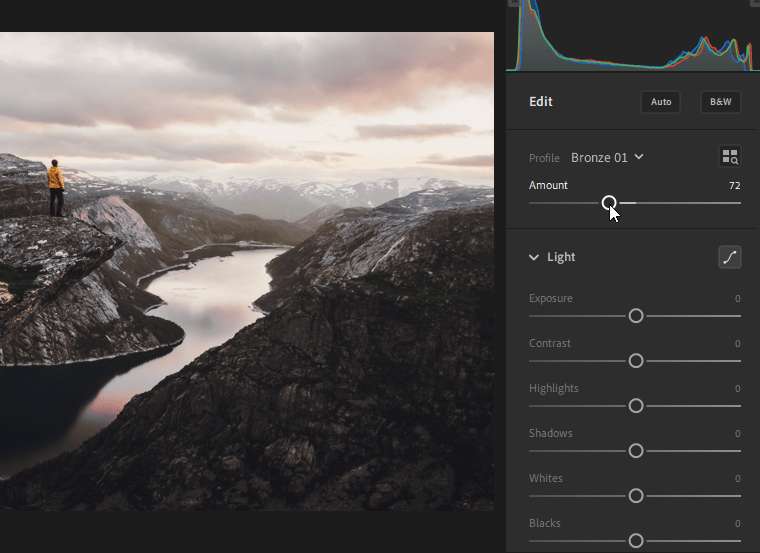Apply Auto adjustments
Image resolution: width=760 pixels, height=553 pixels.
[x=661, y=102]
